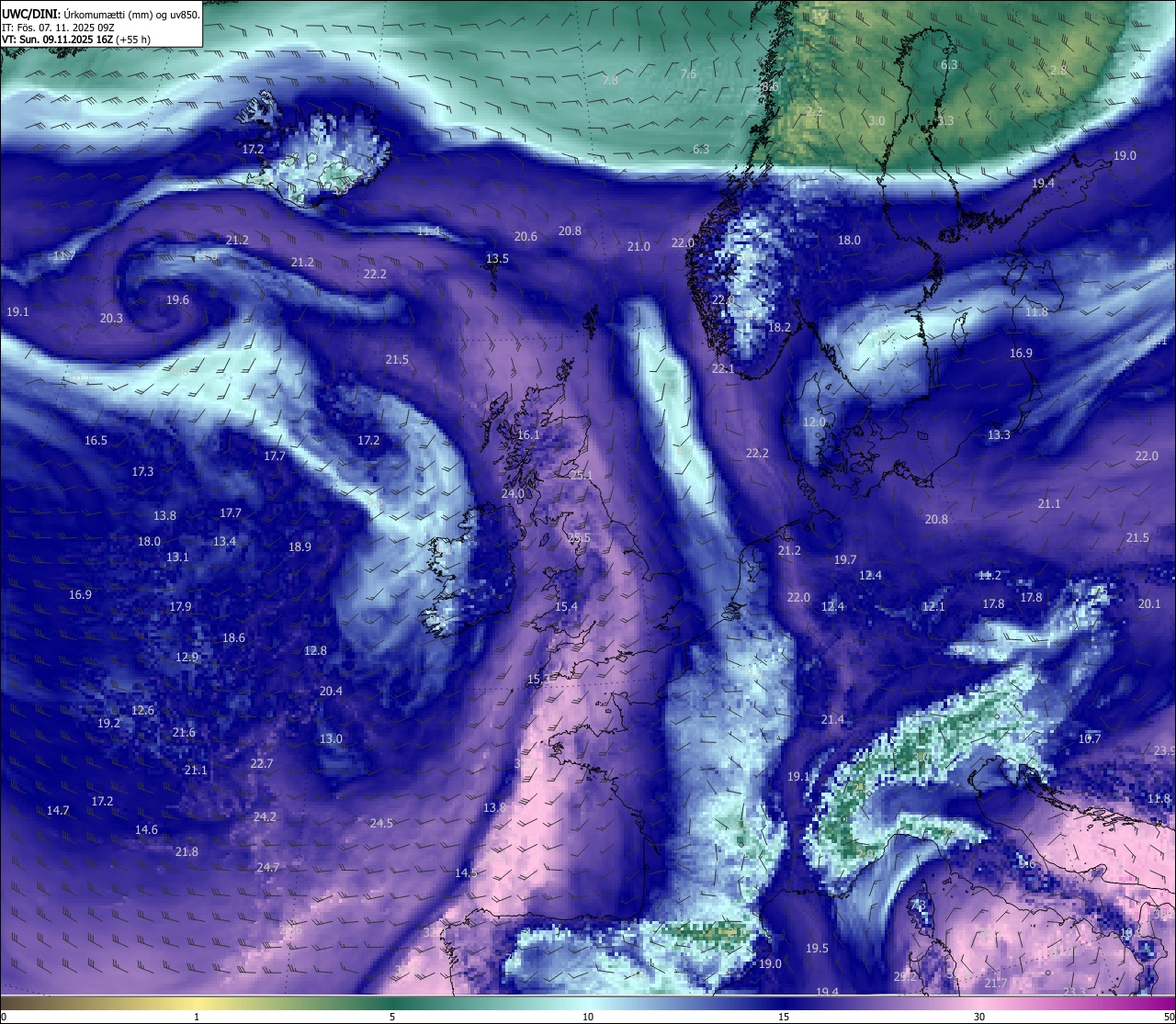Screen dimensions: 1176x1024
Task: Click the 19.6 value near the cyclone centre
Action: click(177, 300)
